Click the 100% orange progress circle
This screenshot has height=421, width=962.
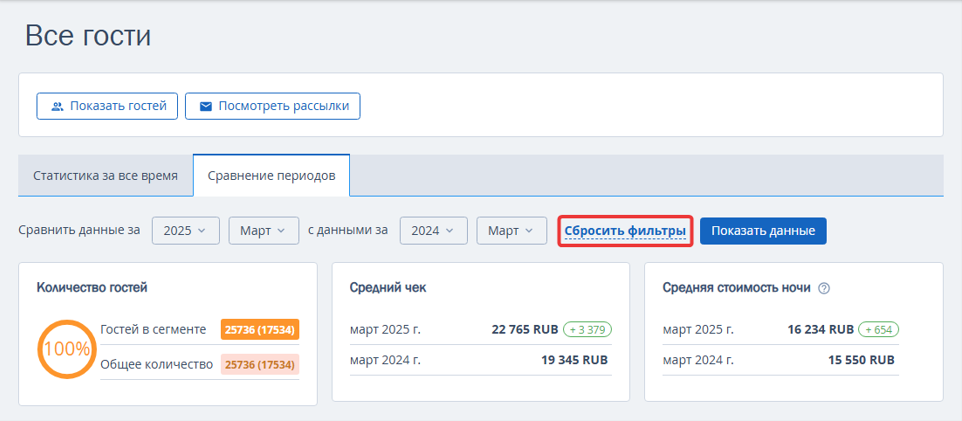pyautogui.click(x=66, y=349)
